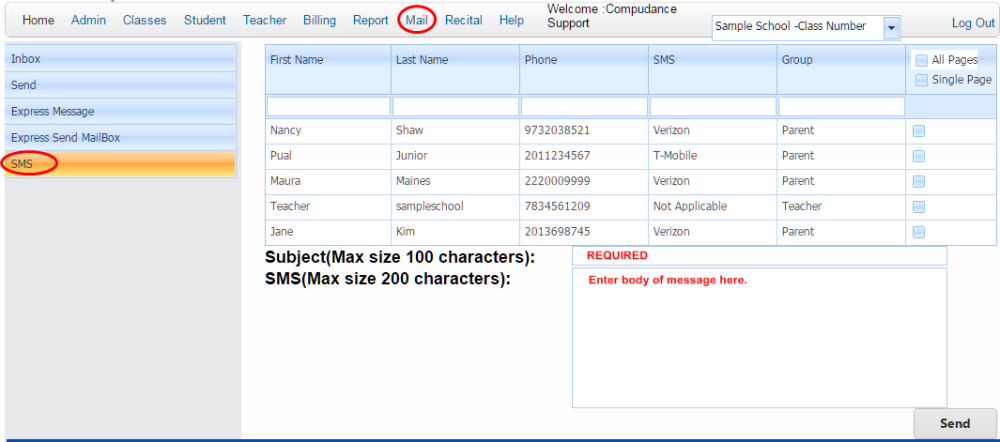Click the 'Pual' first name cell

tap(328, 156)
